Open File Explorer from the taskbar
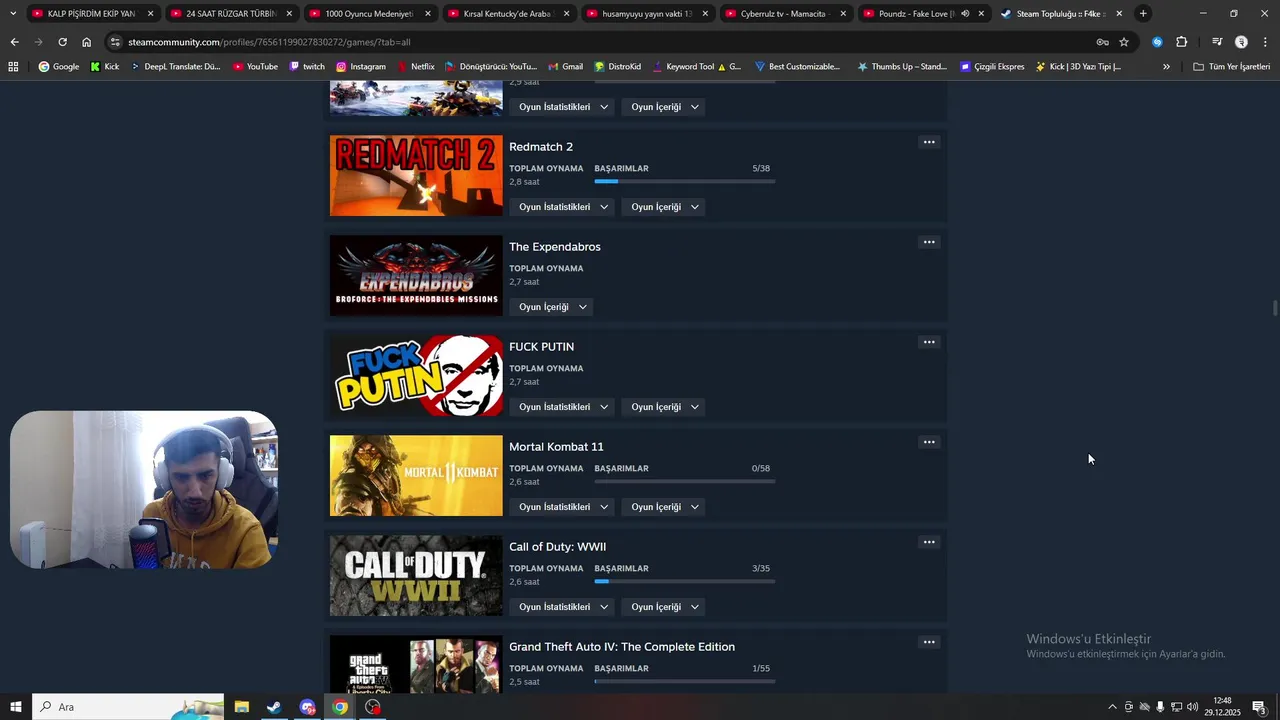This screenshot has height=720, width=1280. (241, 707)
